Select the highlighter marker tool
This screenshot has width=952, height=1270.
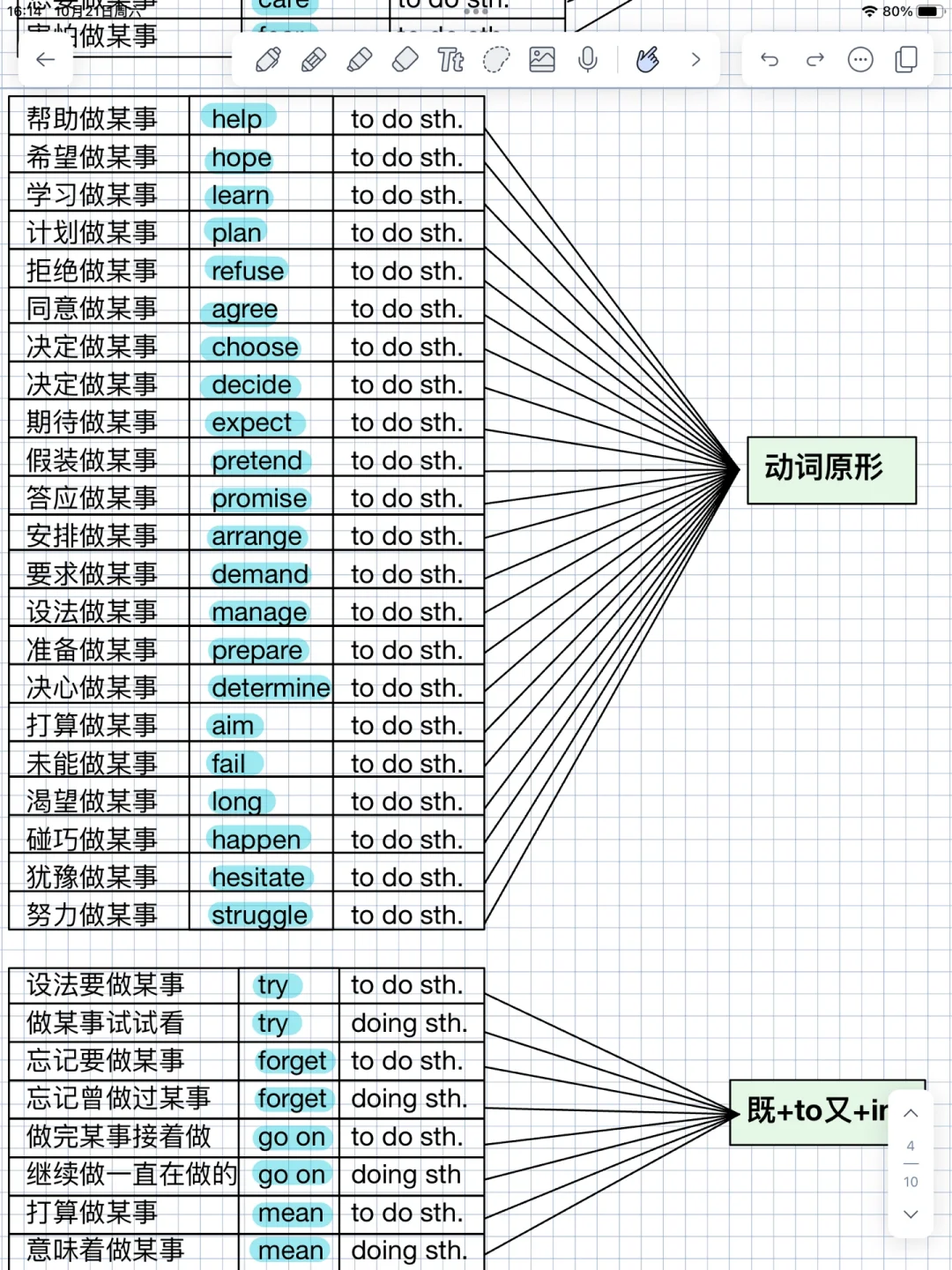click(360, 60)
